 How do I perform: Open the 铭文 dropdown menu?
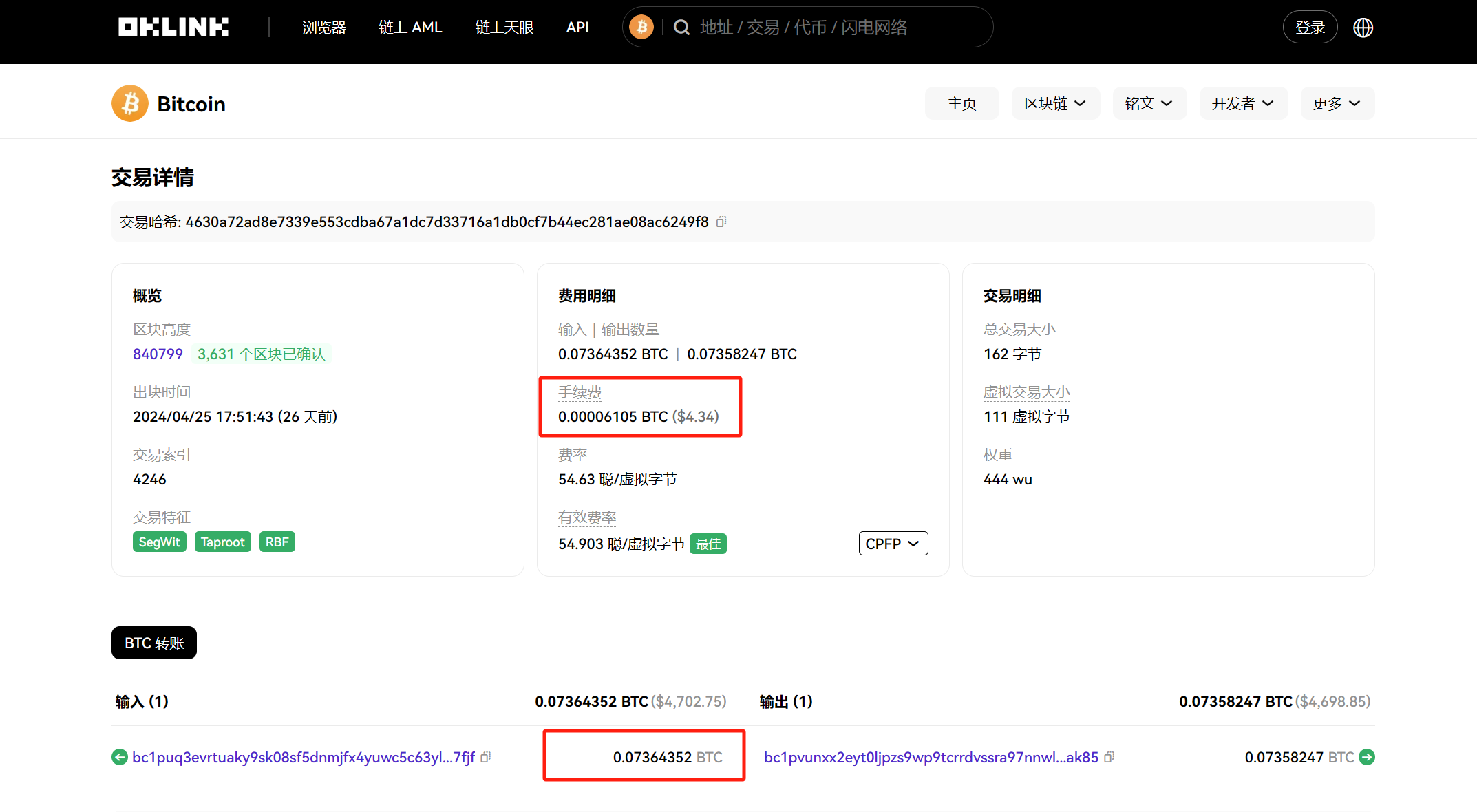[1149, 103]
